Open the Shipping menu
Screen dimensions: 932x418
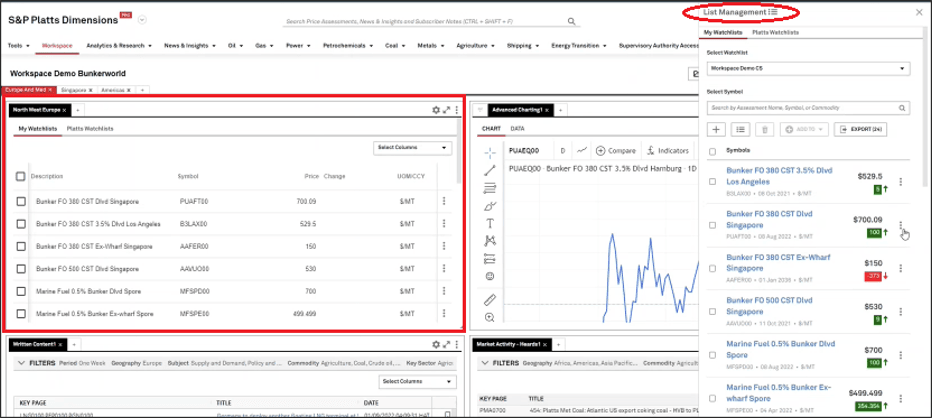coord(523,45)
